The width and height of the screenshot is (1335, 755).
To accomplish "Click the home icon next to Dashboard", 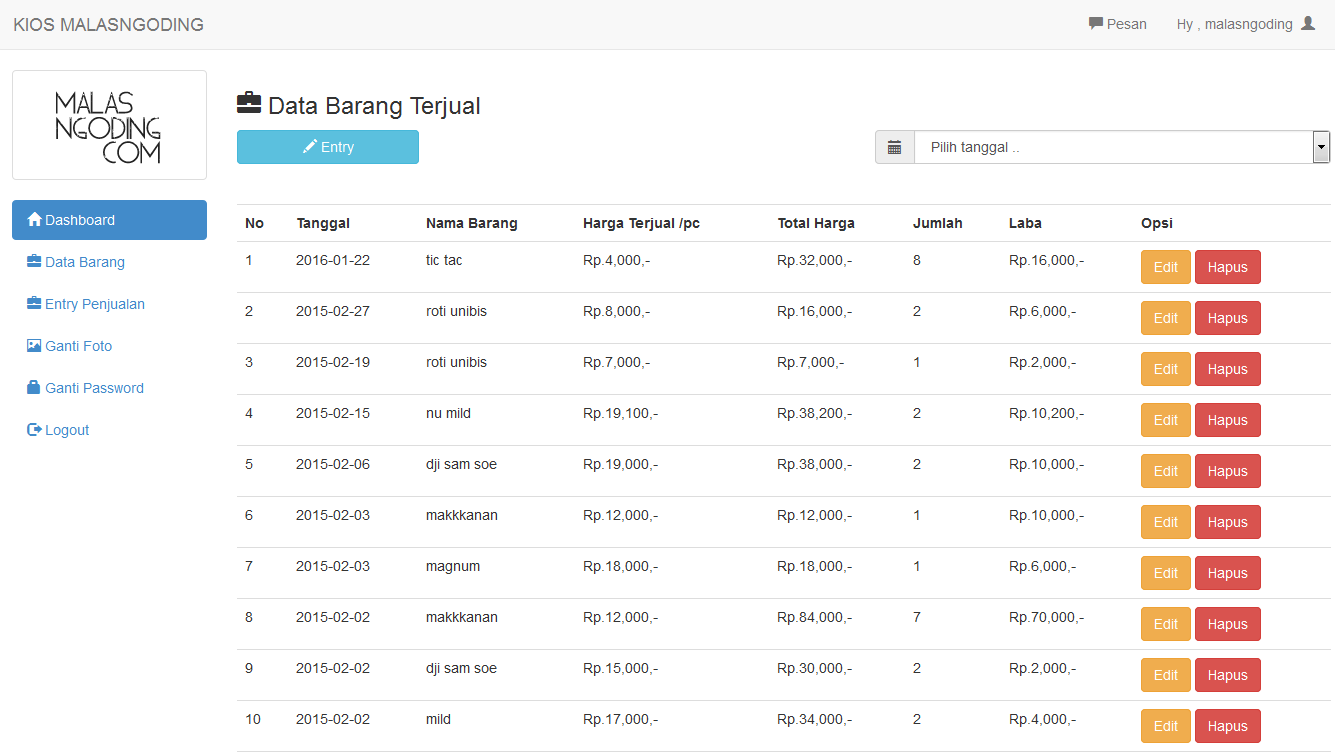I will click(x=34, y=220).
